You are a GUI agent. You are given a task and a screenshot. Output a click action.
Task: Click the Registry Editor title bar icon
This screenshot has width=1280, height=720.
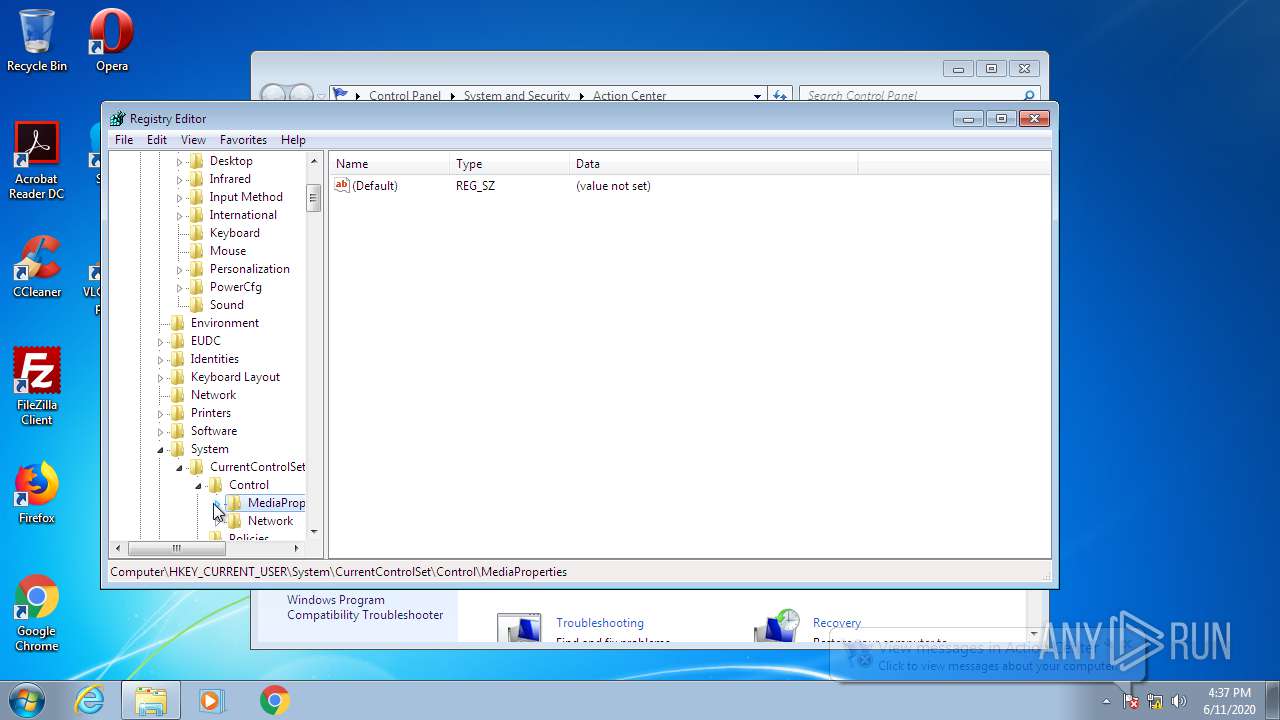(x=118, y=119)
